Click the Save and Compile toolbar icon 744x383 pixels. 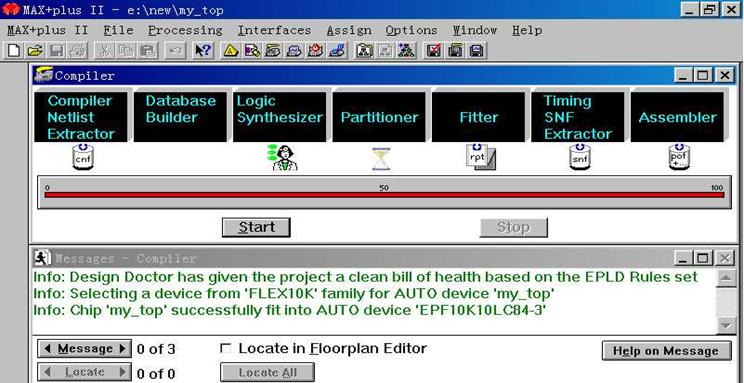tap(456, 50)
